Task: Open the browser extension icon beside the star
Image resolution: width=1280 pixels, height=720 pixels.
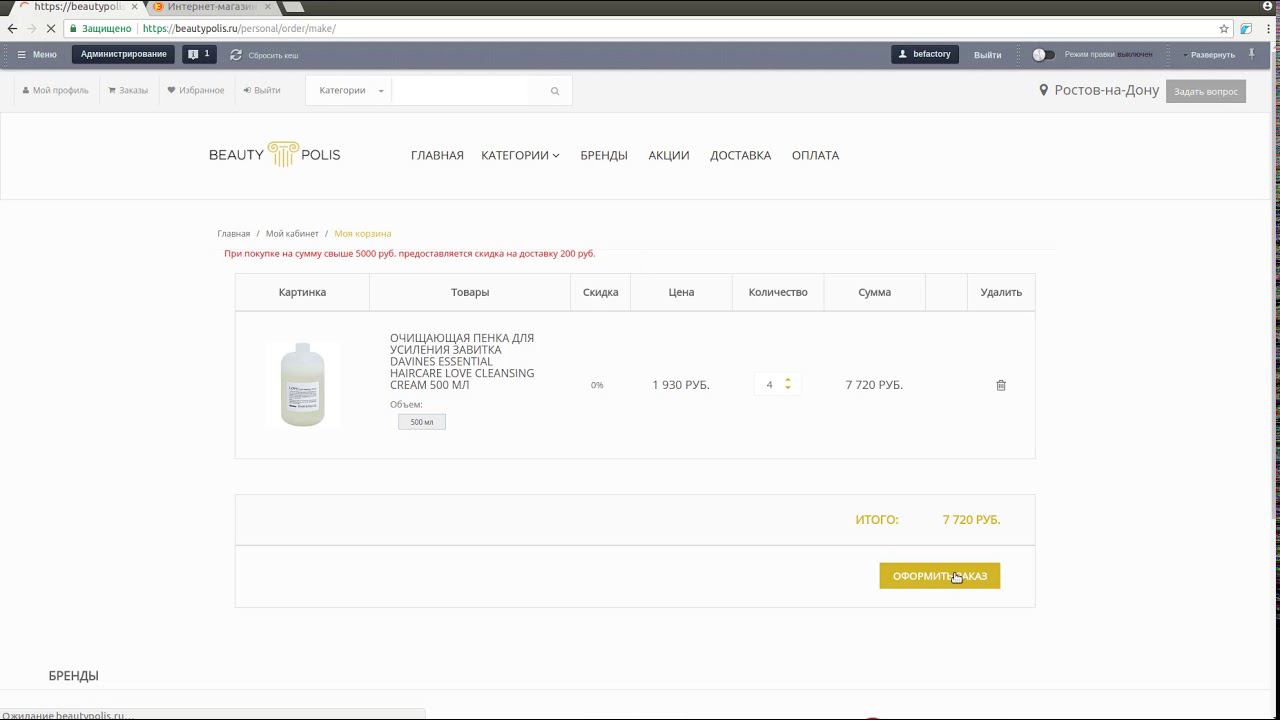Action: (1246, 29)
